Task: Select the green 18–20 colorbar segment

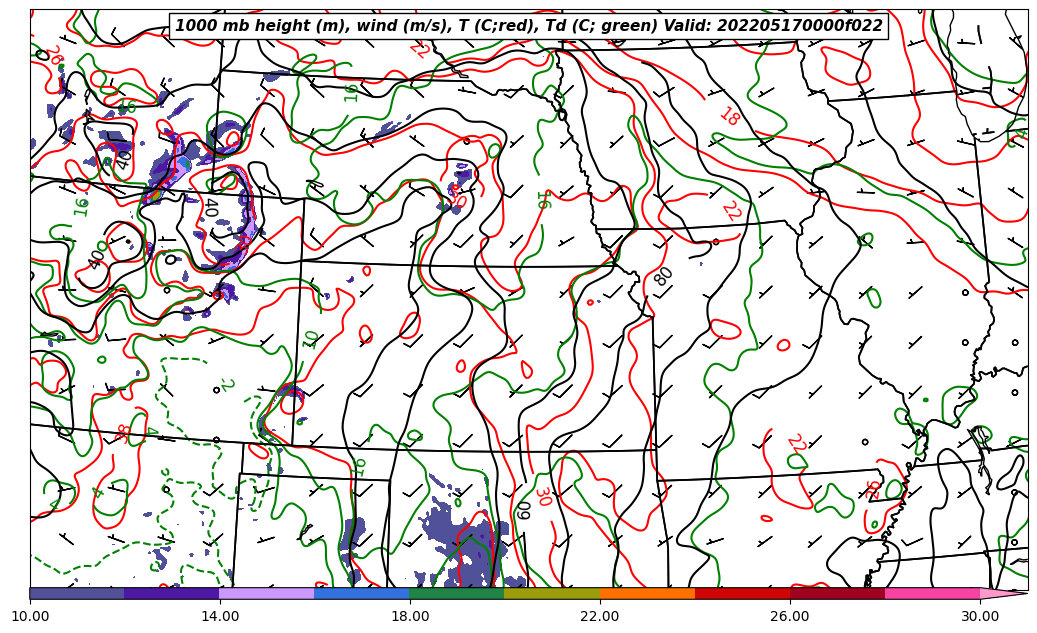Action: click(x=457, y=593)
